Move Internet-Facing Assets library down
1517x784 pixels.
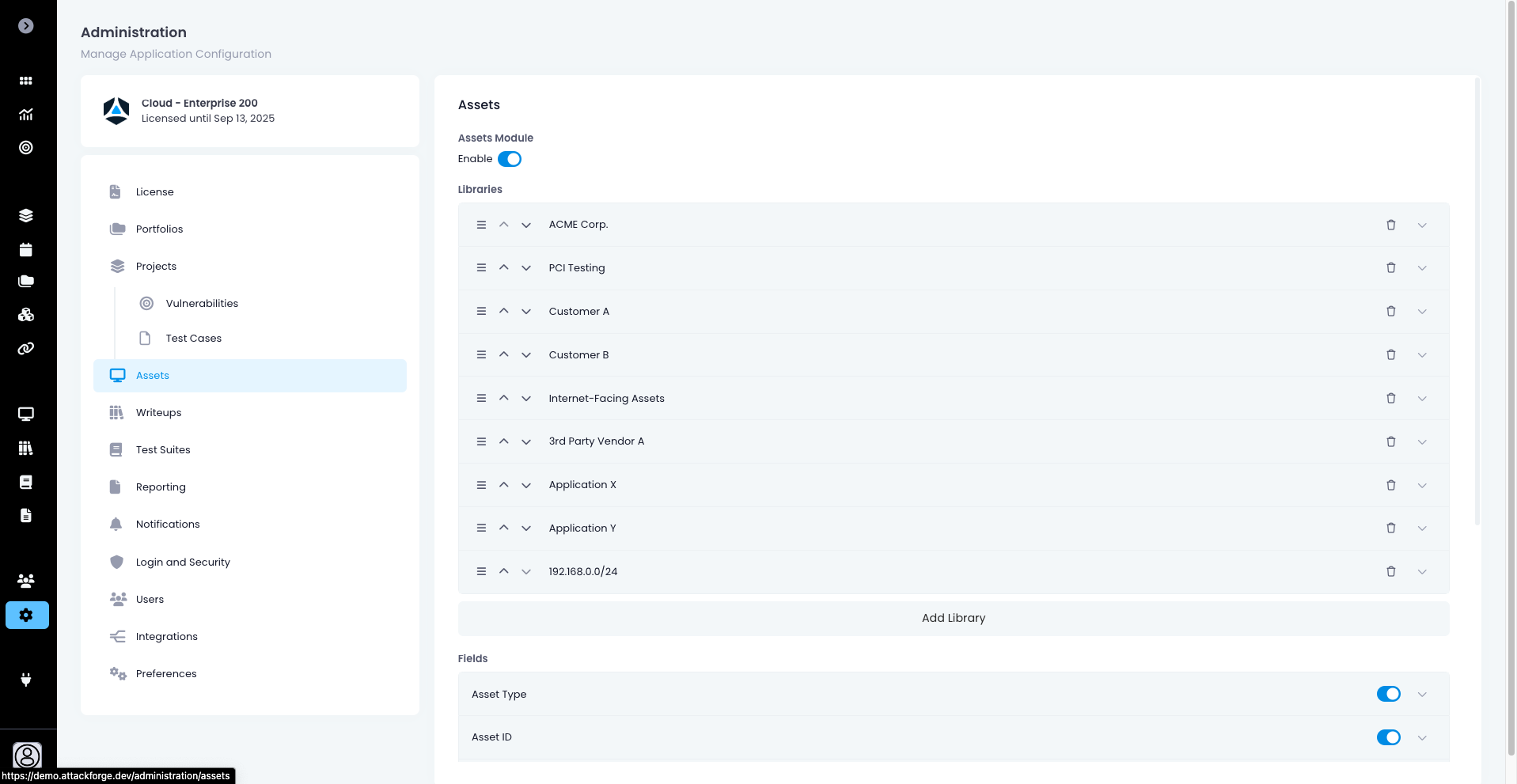point(526,399)
